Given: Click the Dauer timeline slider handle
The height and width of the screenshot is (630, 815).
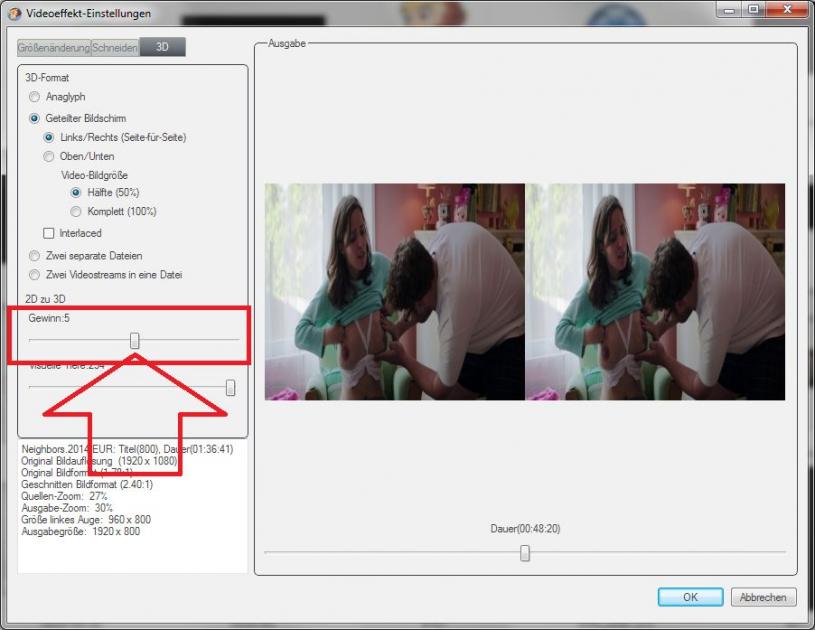Looking at the screenshot, I should 525,554.
